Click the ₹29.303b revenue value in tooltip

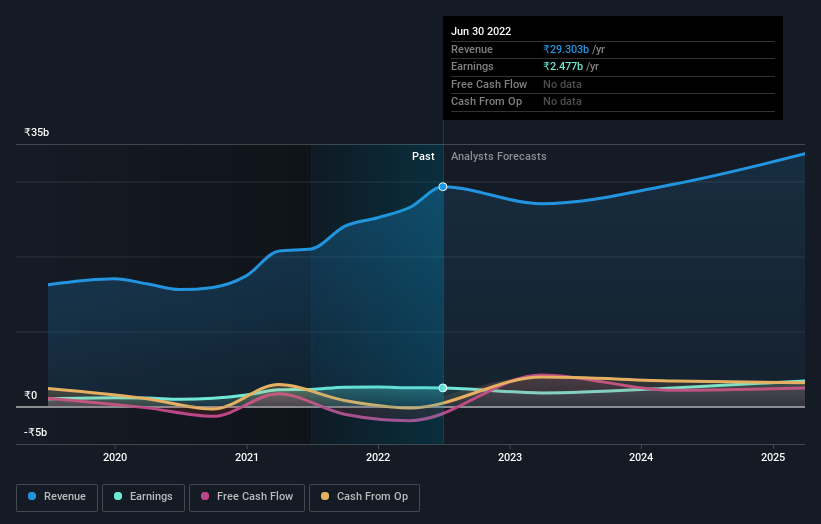pos(566,49)
